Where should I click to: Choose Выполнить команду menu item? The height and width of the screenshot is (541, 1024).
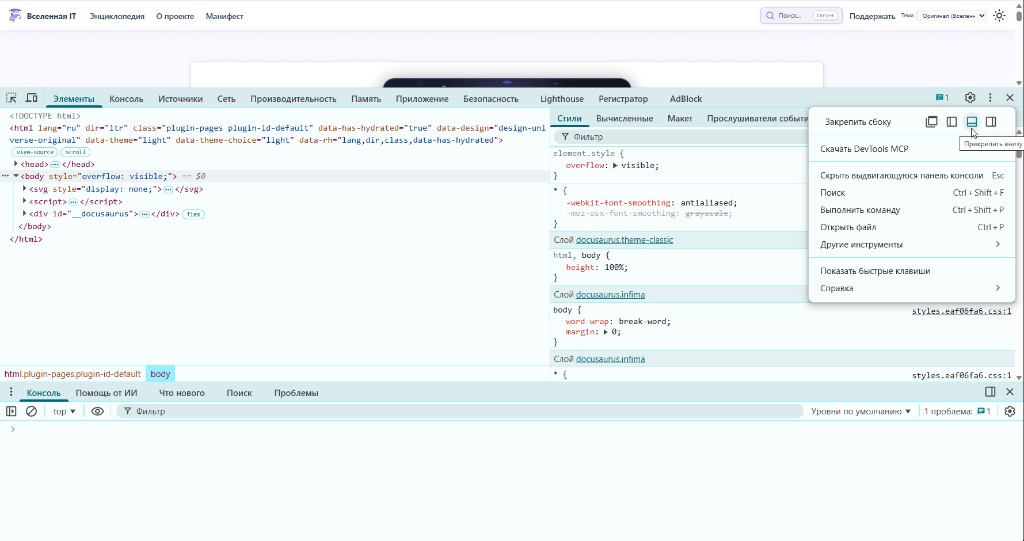(x=910, y=210)
